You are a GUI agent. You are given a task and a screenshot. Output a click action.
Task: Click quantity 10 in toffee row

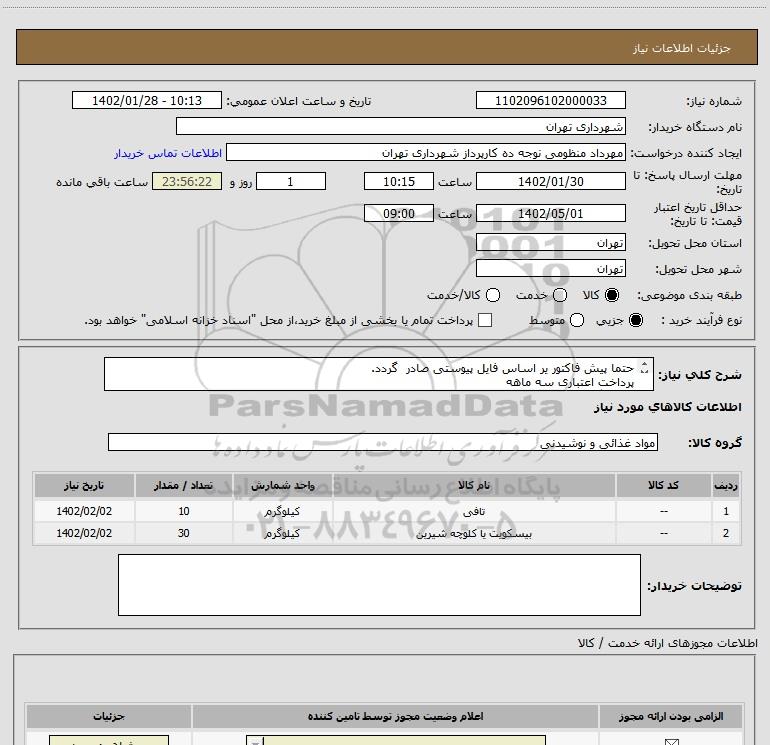click(184, 511)
